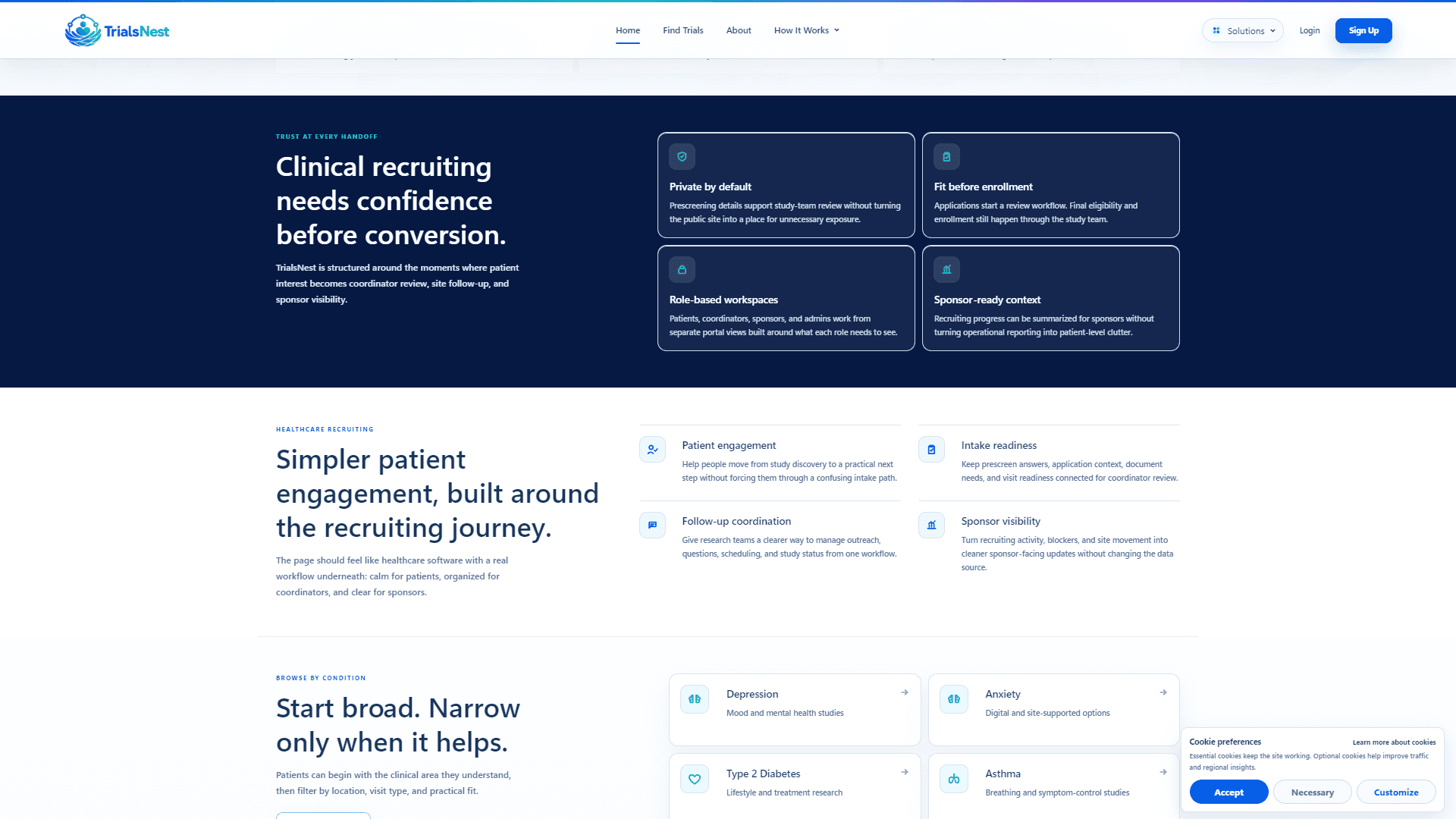Screen dimensions: 1456x819
Task: Open the Anxiety condition card
Action: point(1054,710)
